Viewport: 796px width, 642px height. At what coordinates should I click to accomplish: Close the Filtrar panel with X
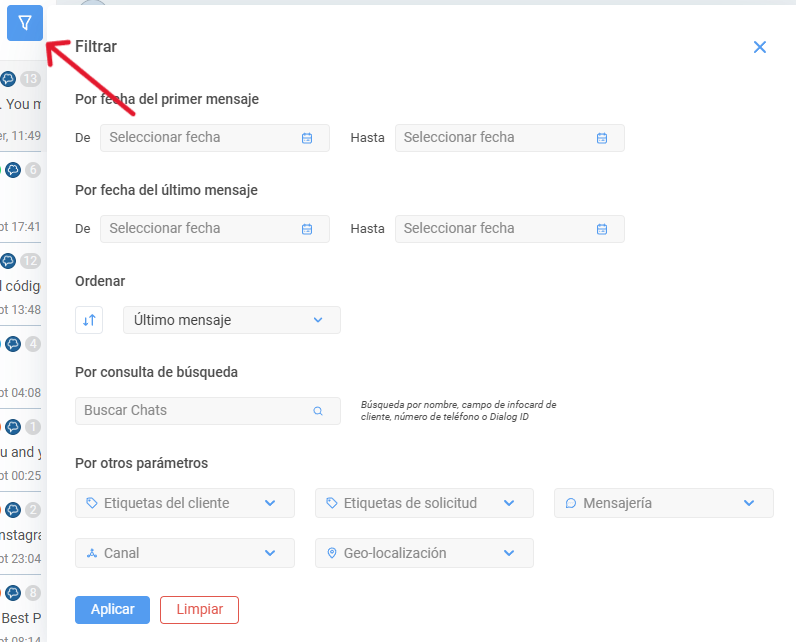[759, 47]
